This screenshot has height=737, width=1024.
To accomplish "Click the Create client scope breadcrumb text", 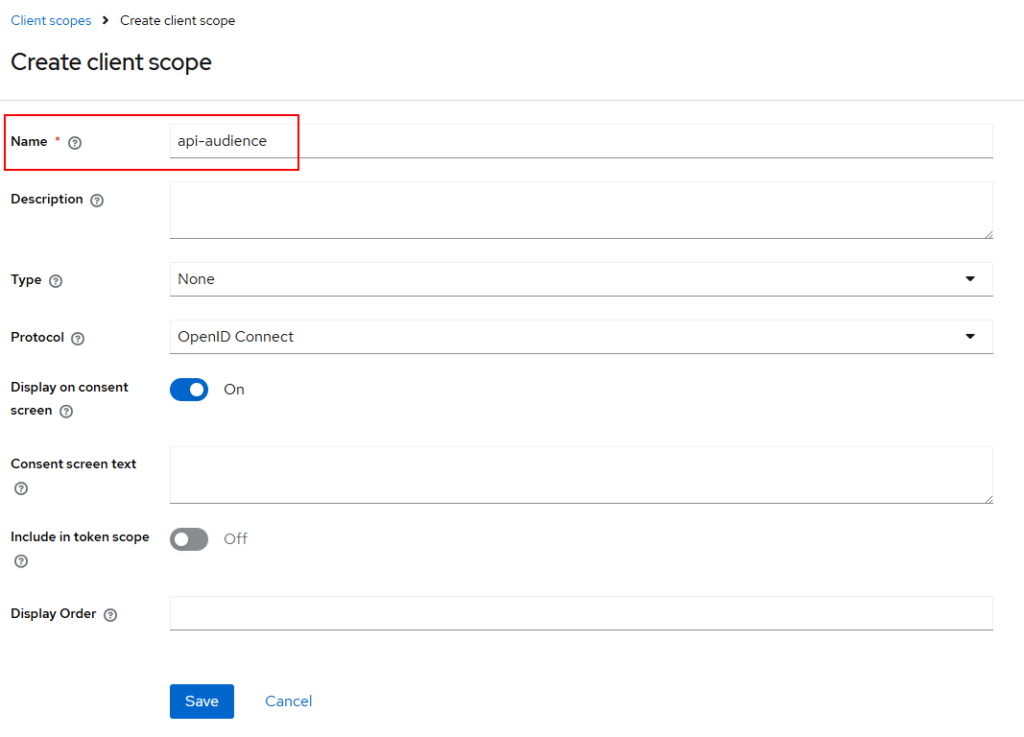I will pyautogui.click(x=178, y=20).
